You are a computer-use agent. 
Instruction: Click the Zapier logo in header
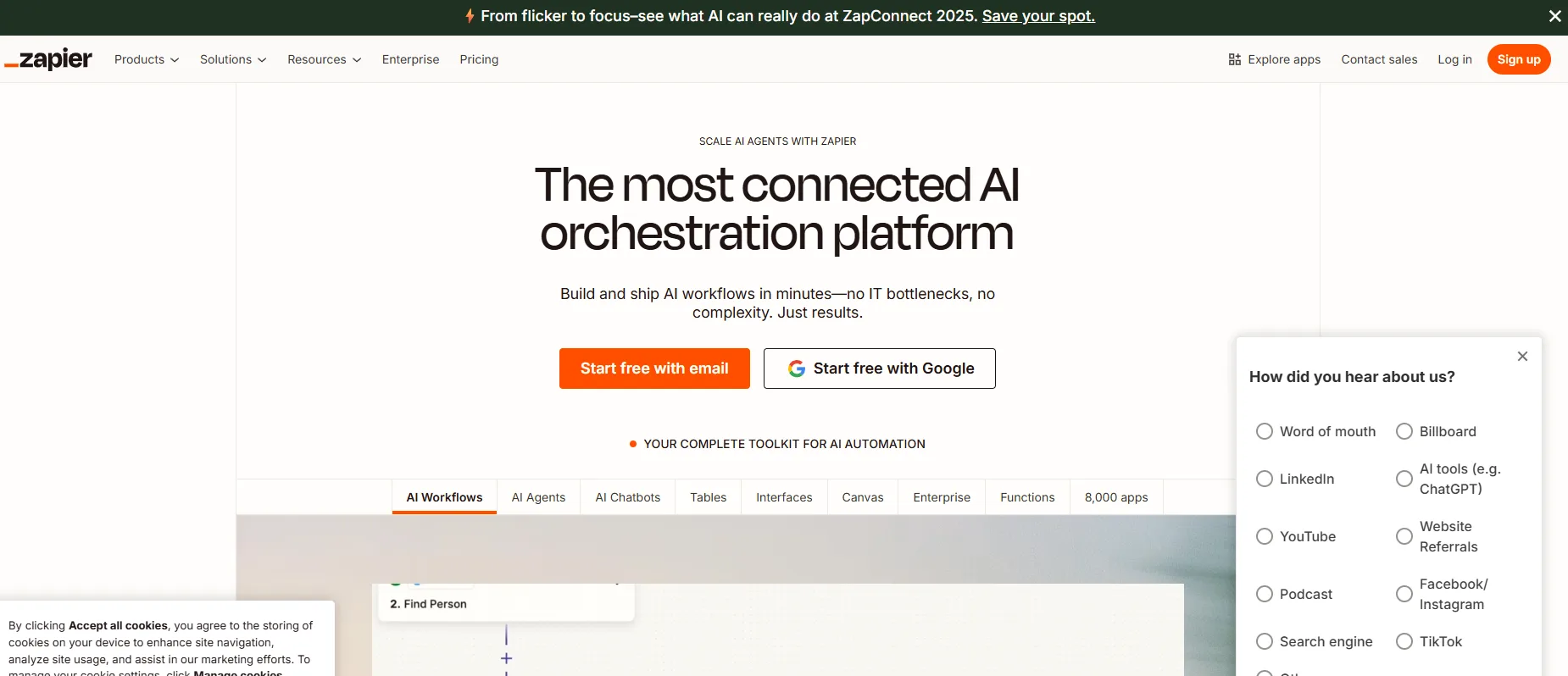[x=48, y=59]
